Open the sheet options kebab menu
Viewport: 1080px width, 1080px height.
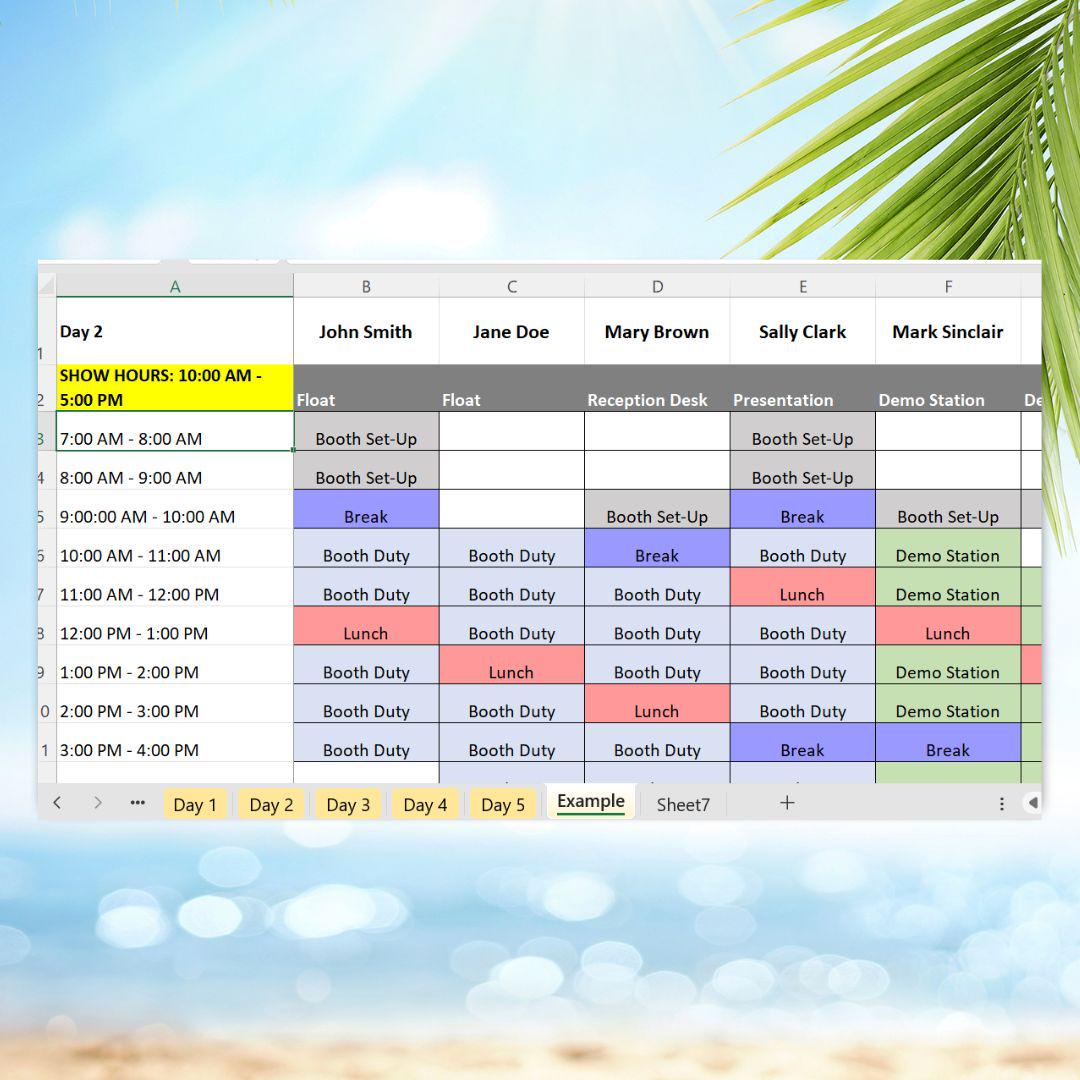pos(1002,803)
